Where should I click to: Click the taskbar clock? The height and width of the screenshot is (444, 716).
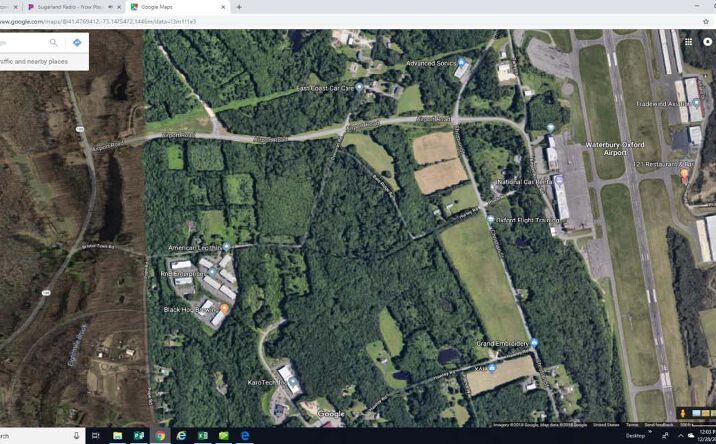707,435
